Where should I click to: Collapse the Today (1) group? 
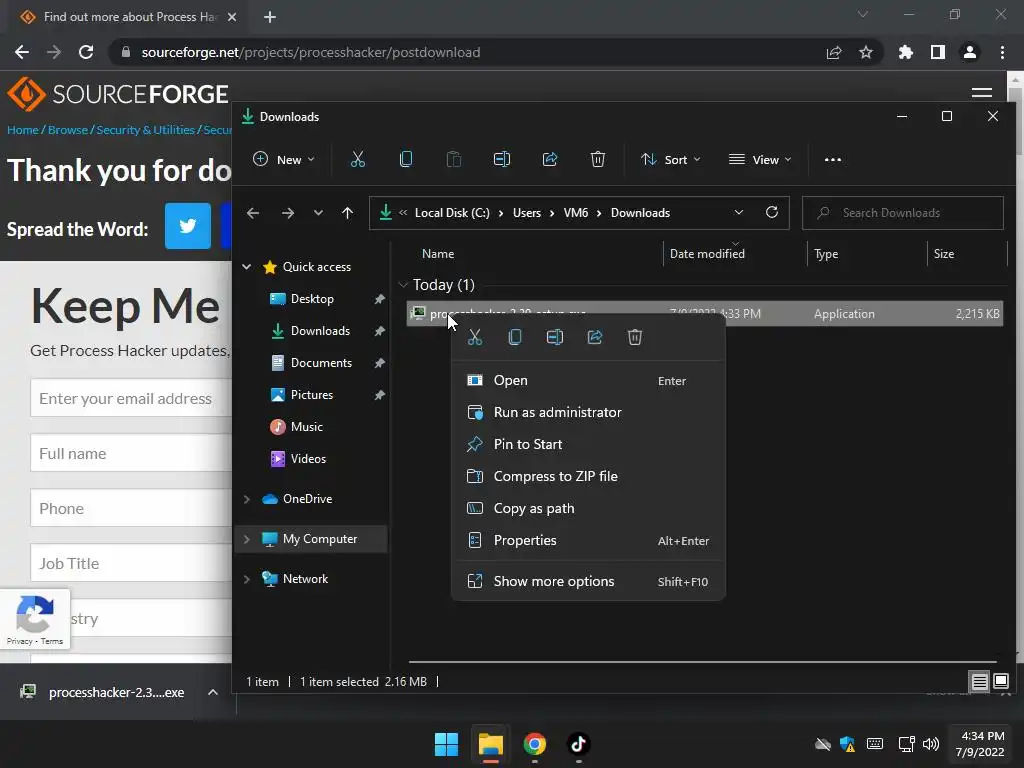pyautogui.click(x=403, y=285)
